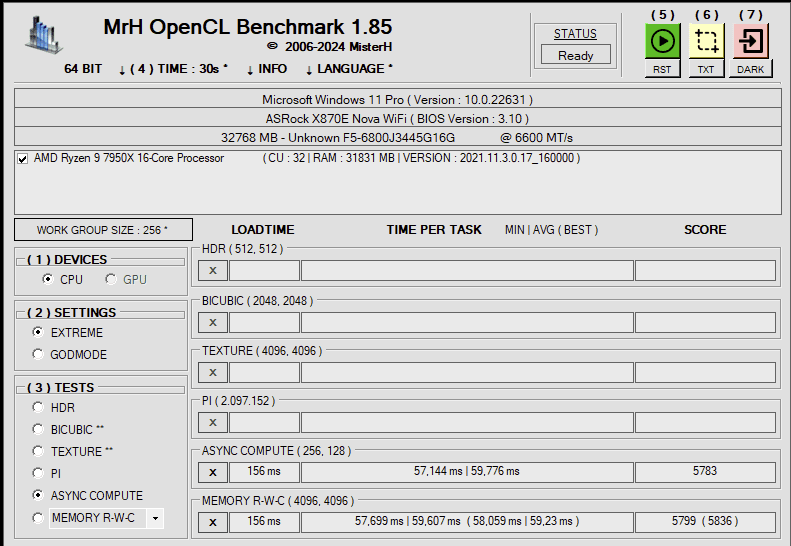Click the 32768 MB memory info line
The height and width of the screenshot is (546, 791).
pos(398,137)
